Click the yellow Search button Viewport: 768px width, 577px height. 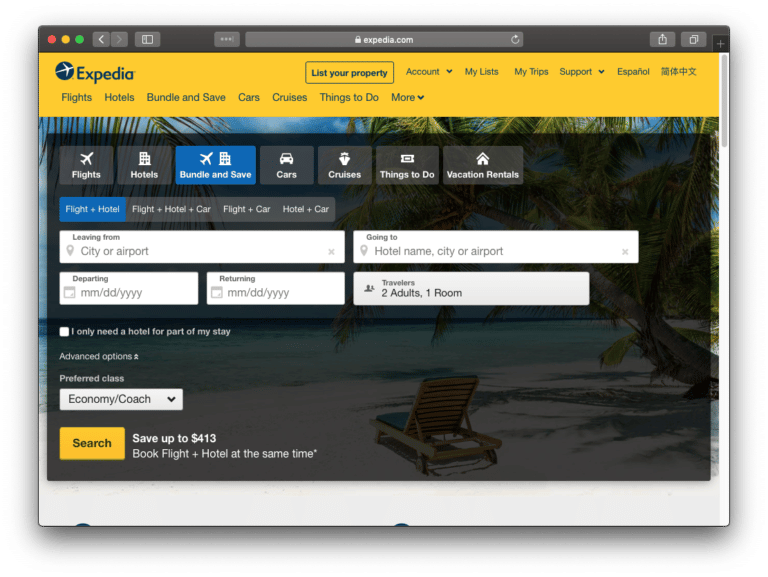point(92,443)
